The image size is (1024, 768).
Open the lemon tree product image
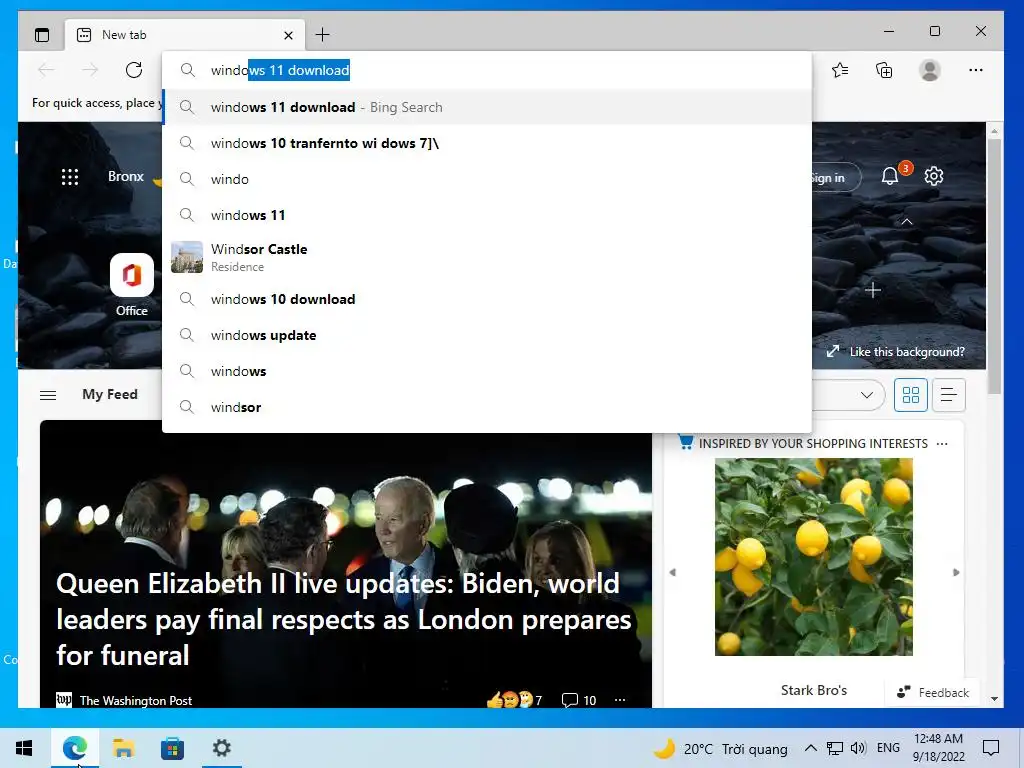[814, 556]
